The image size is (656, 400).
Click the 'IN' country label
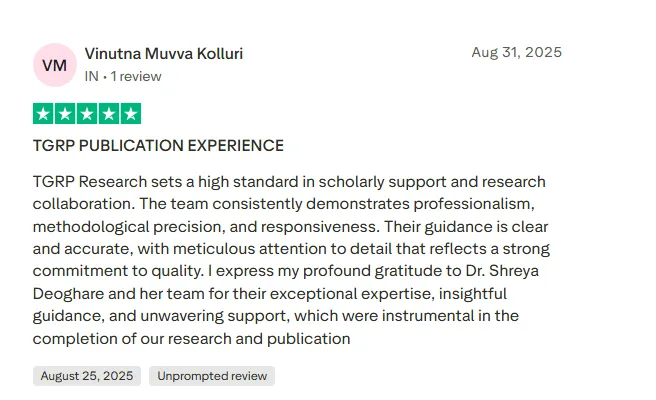pos(91,76)
